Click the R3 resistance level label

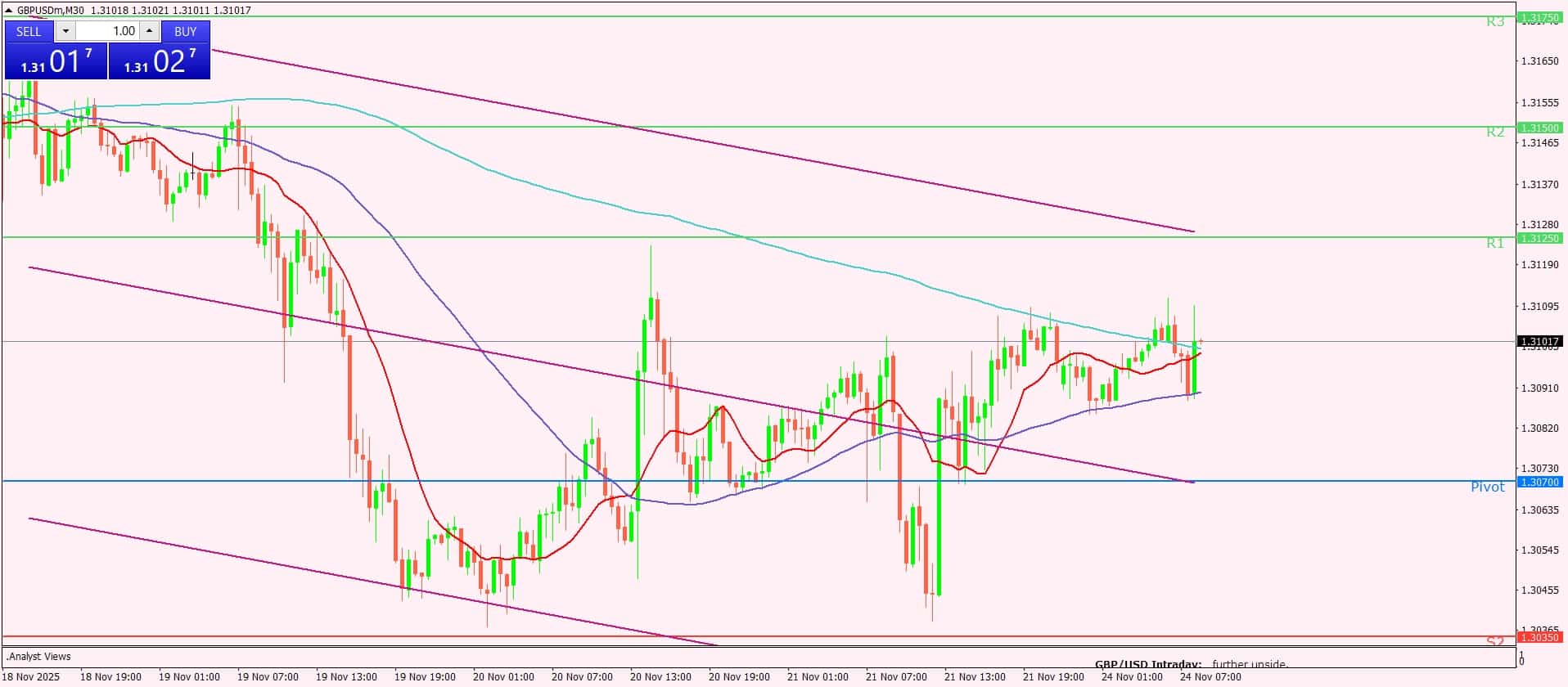coord(1495,22)
